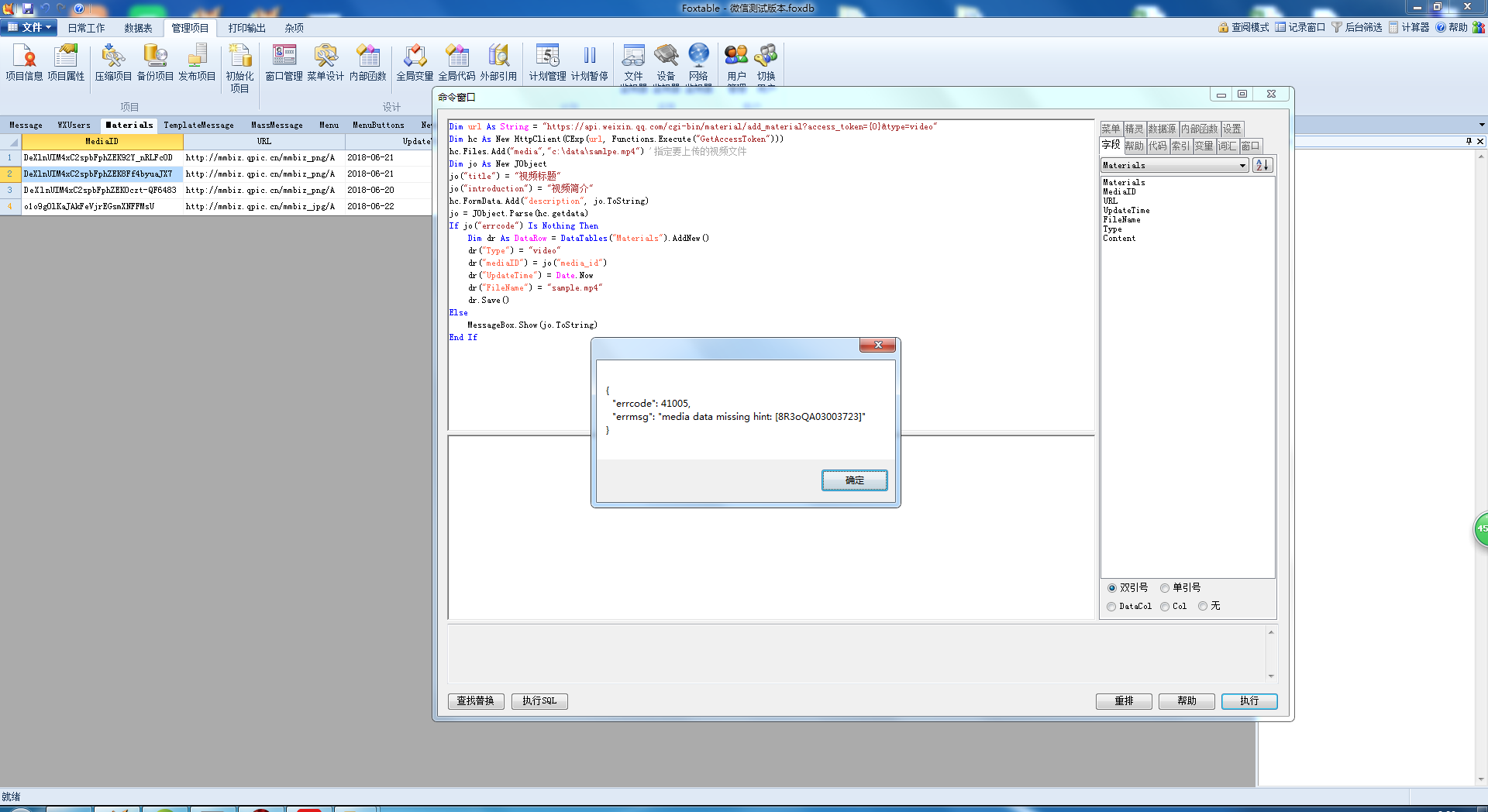Switch to 数据表 ribbon tab
Image resolution: width=1488 pixels, height=812 pixels.
[138, 28]
